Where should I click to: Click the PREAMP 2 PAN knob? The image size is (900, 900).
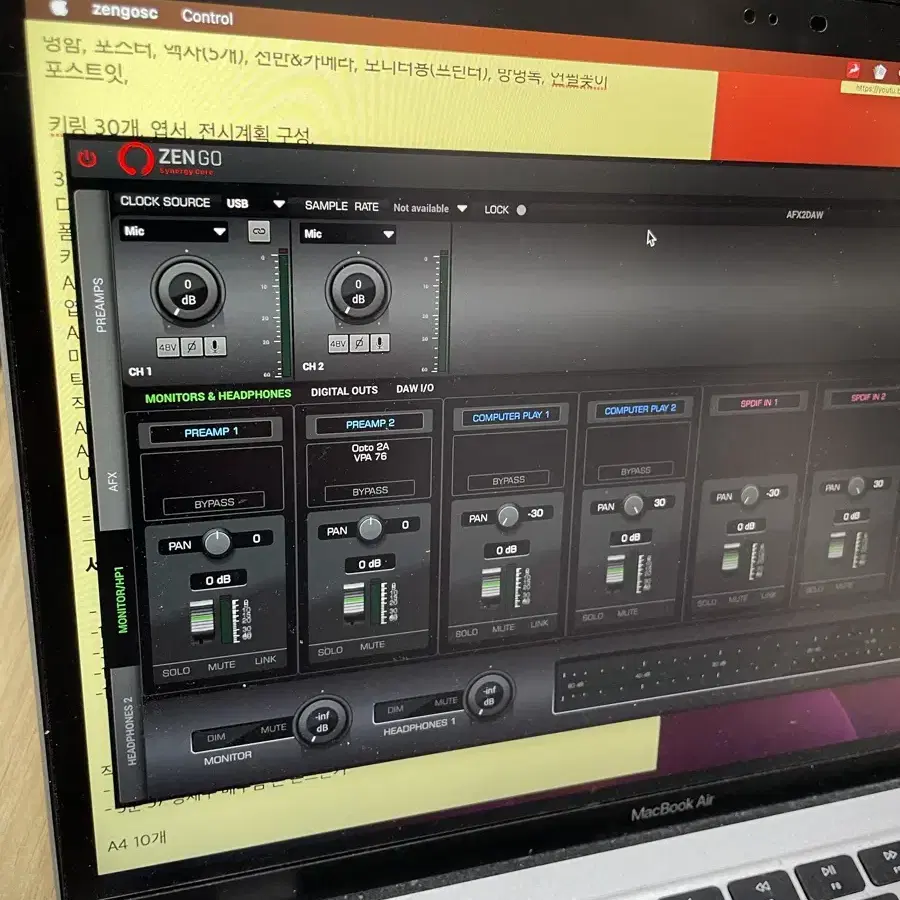pos(370,529)
